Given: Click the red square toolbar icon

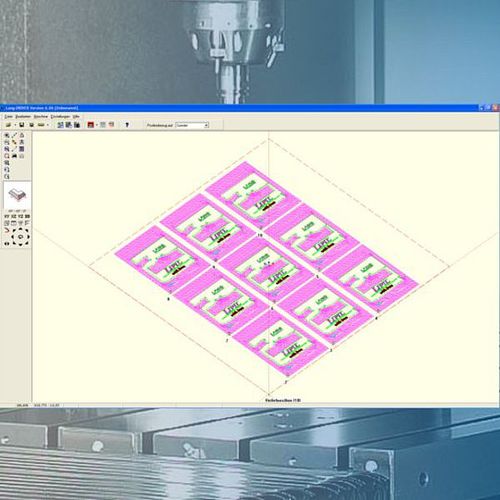Looking at the screenshot, I should 91,125.
